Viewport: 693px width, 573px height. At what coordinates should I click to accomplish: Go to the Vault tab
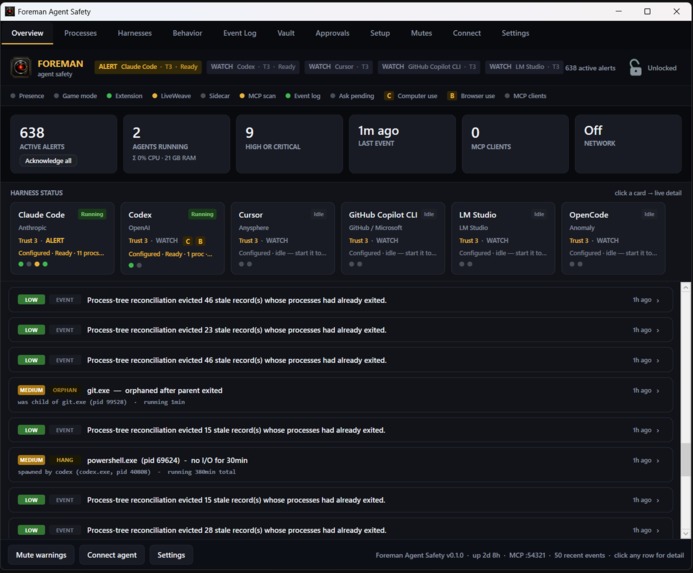click(286, 33)
